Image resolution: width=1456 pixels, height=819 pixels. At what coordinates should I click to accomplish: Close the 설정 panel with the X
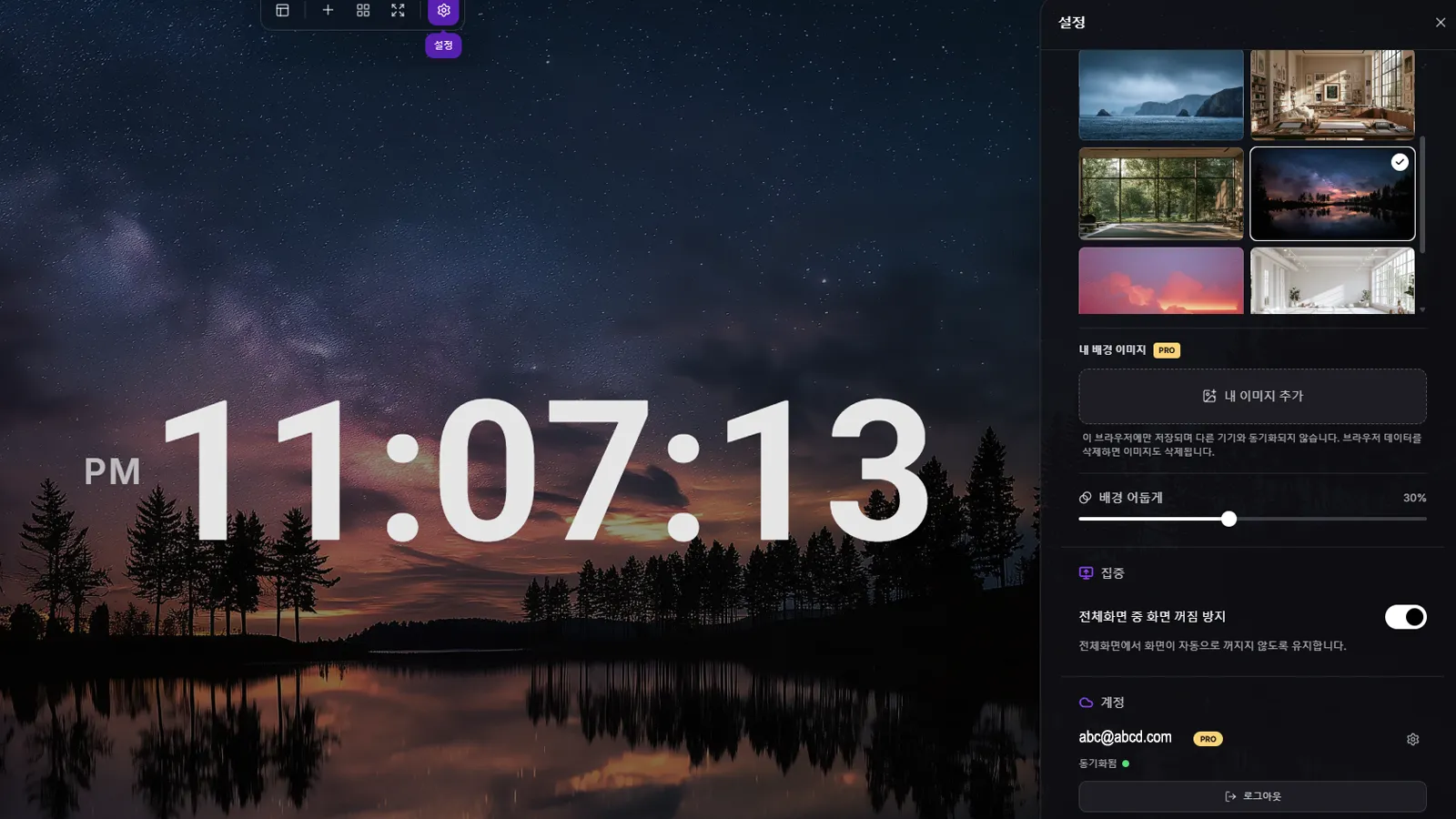pyautogui.click(x=1440, y=22)
